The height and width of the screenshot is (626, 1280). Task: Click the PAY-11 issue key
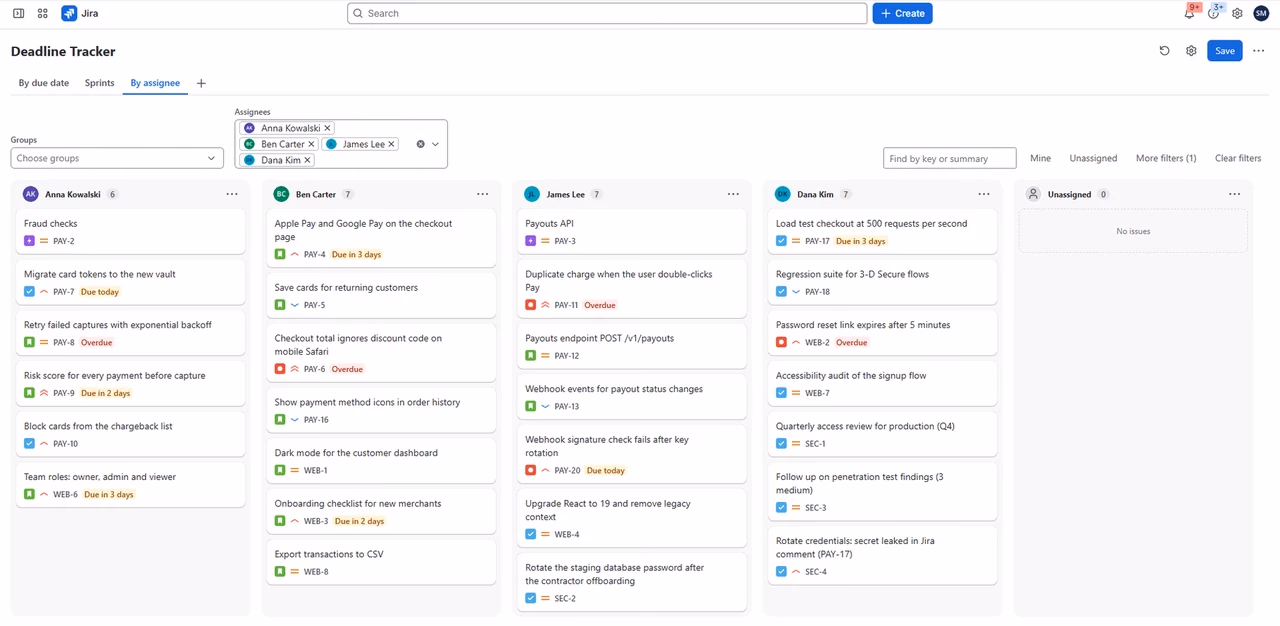coord(566,305)
